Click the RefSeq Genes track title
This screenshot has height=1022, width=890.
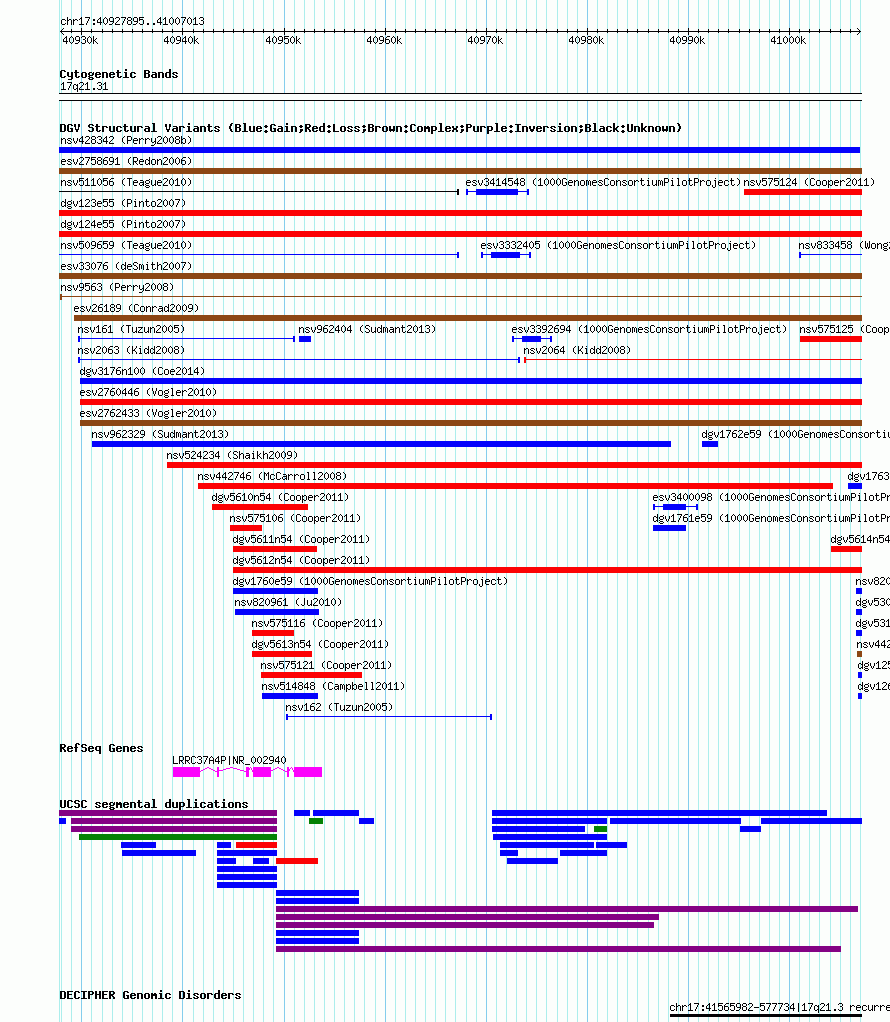pos(101,748)
